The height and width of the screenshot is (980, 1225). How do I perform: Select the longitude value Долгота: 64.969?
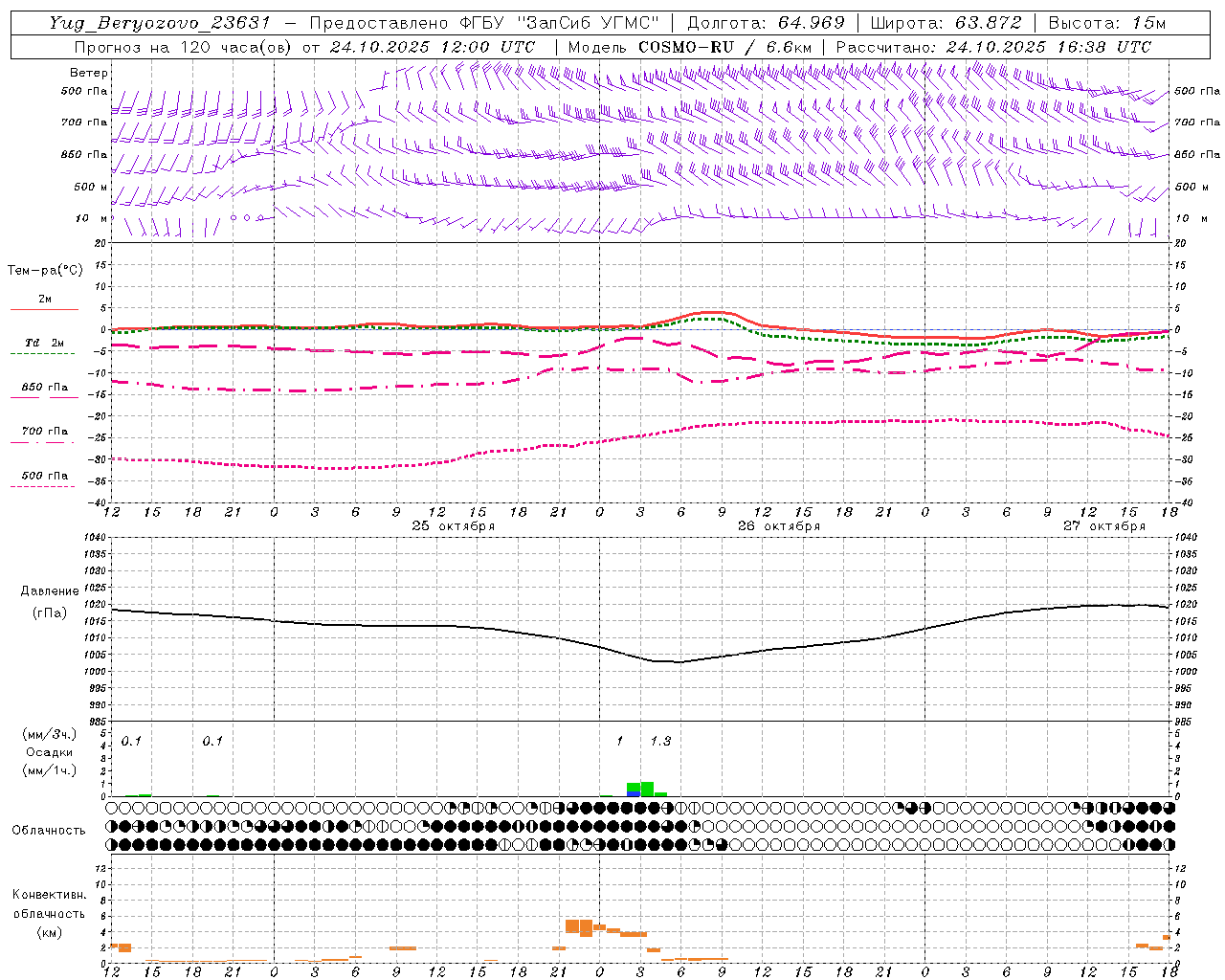tap(767, 23)
